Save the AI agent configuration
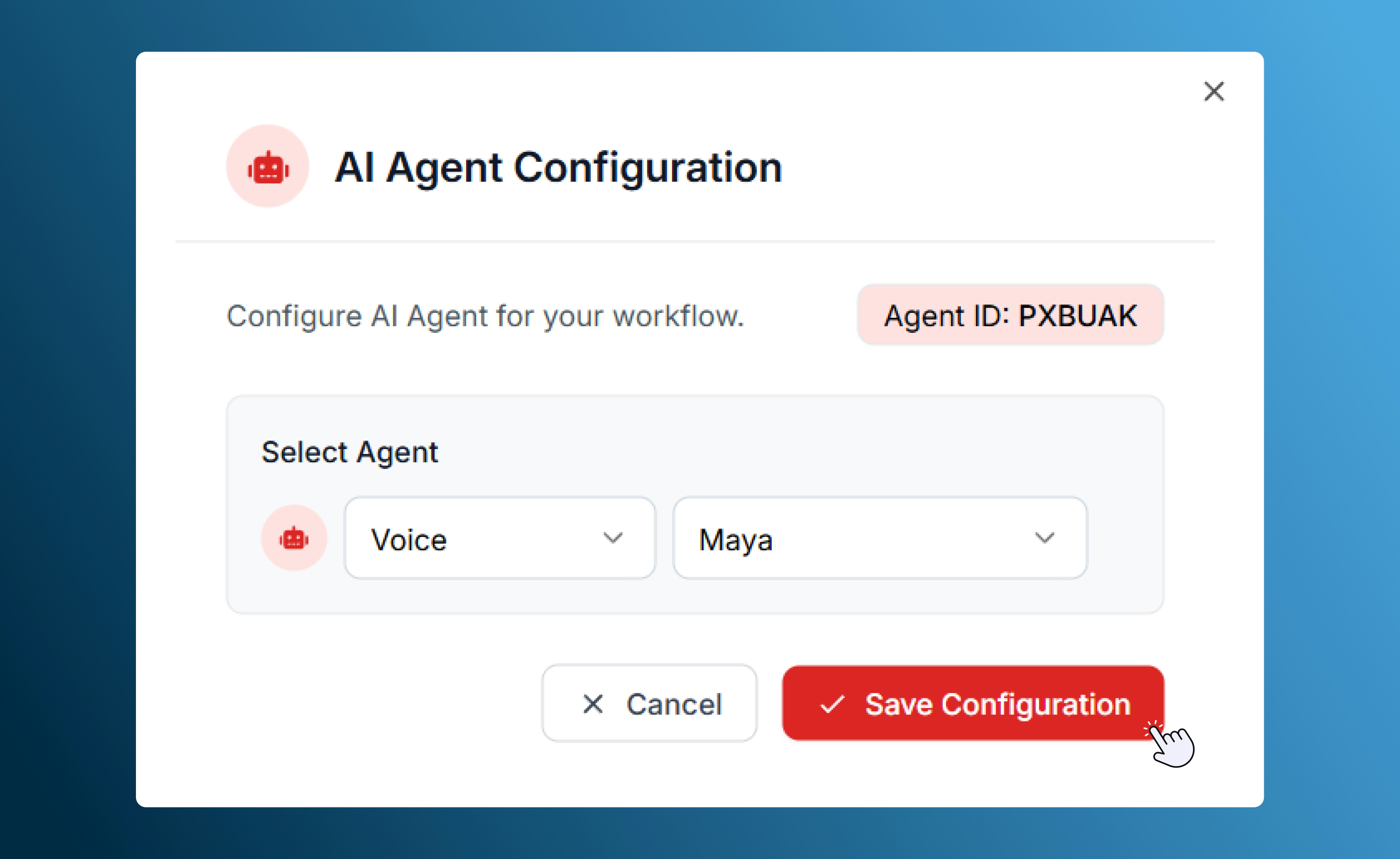This screenshot has height=859, width=1400. click(x=972, y=705)
